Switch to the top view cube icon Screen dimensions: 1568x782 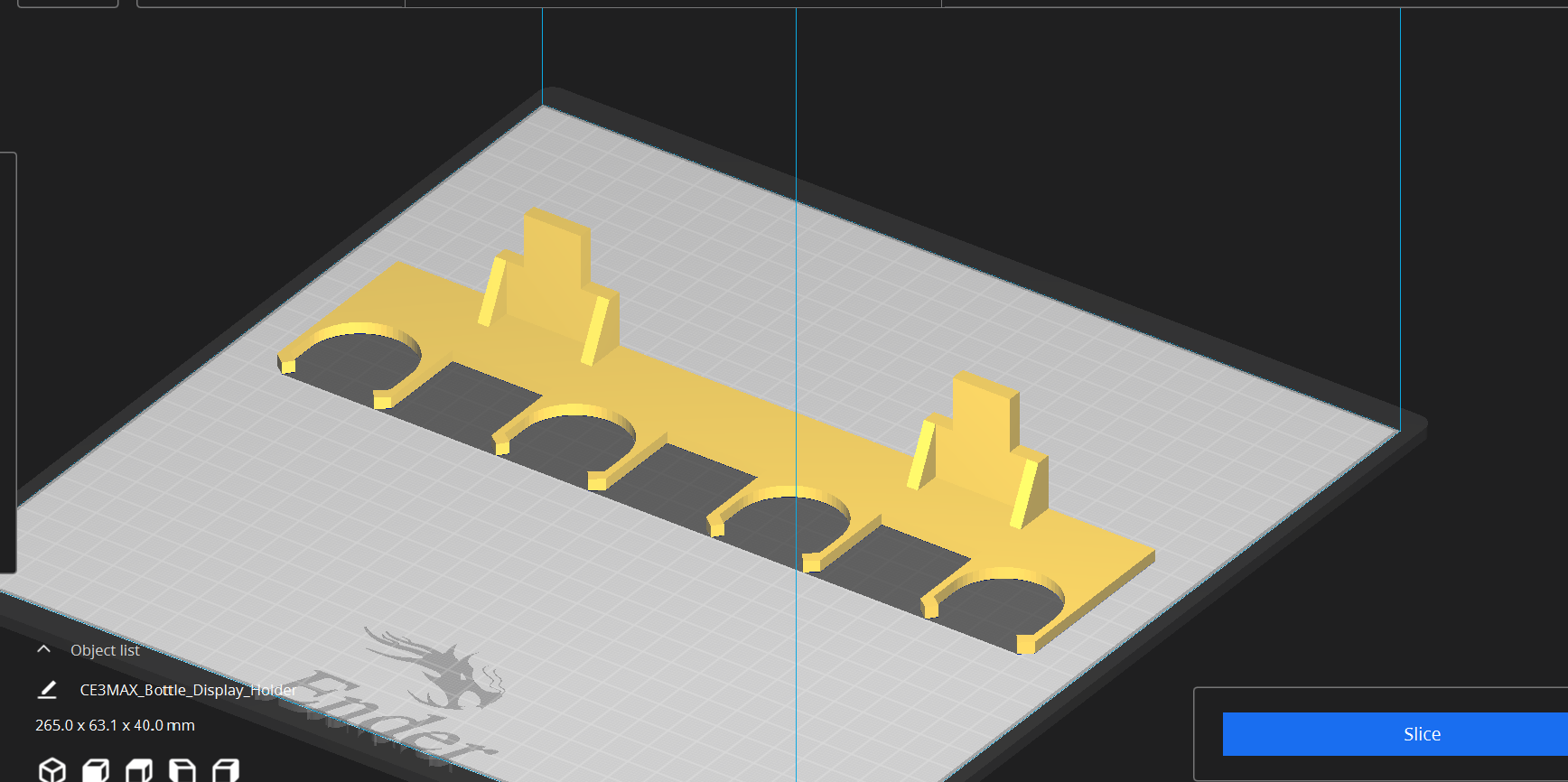pyautogui.click(x=139, y=769)
